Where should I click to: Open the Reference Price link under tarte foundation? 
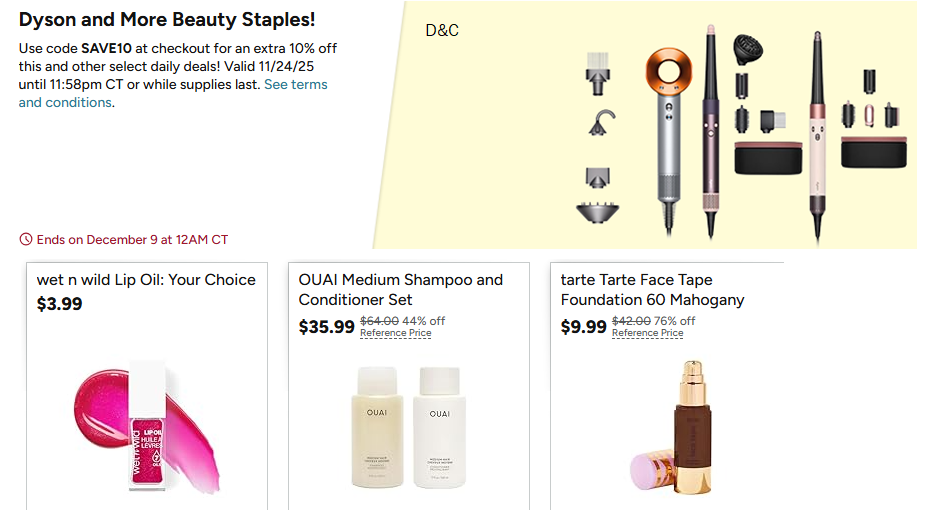(x=647, y=333)
